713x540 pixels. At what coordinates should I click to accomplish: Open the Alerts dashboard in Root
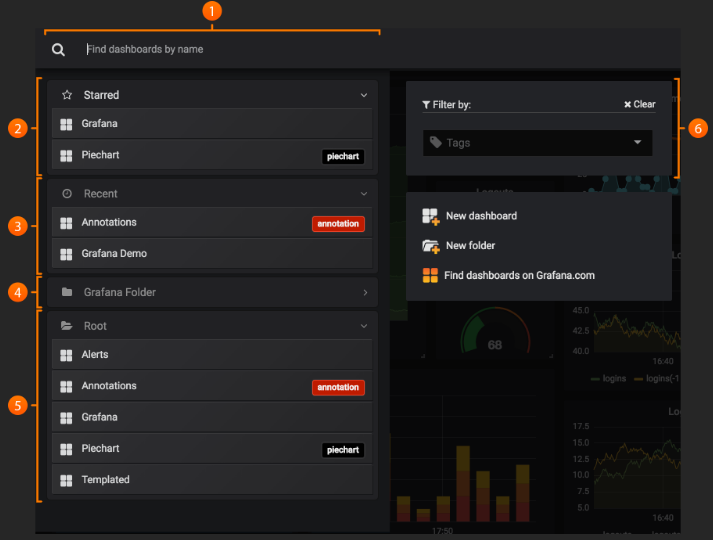[x=95, y=355]
